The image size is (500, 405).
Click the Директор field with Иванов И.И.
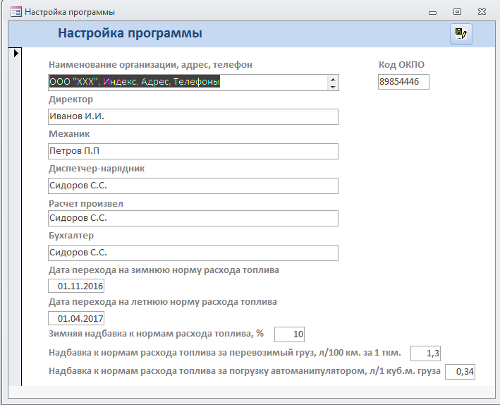(193, 117)
